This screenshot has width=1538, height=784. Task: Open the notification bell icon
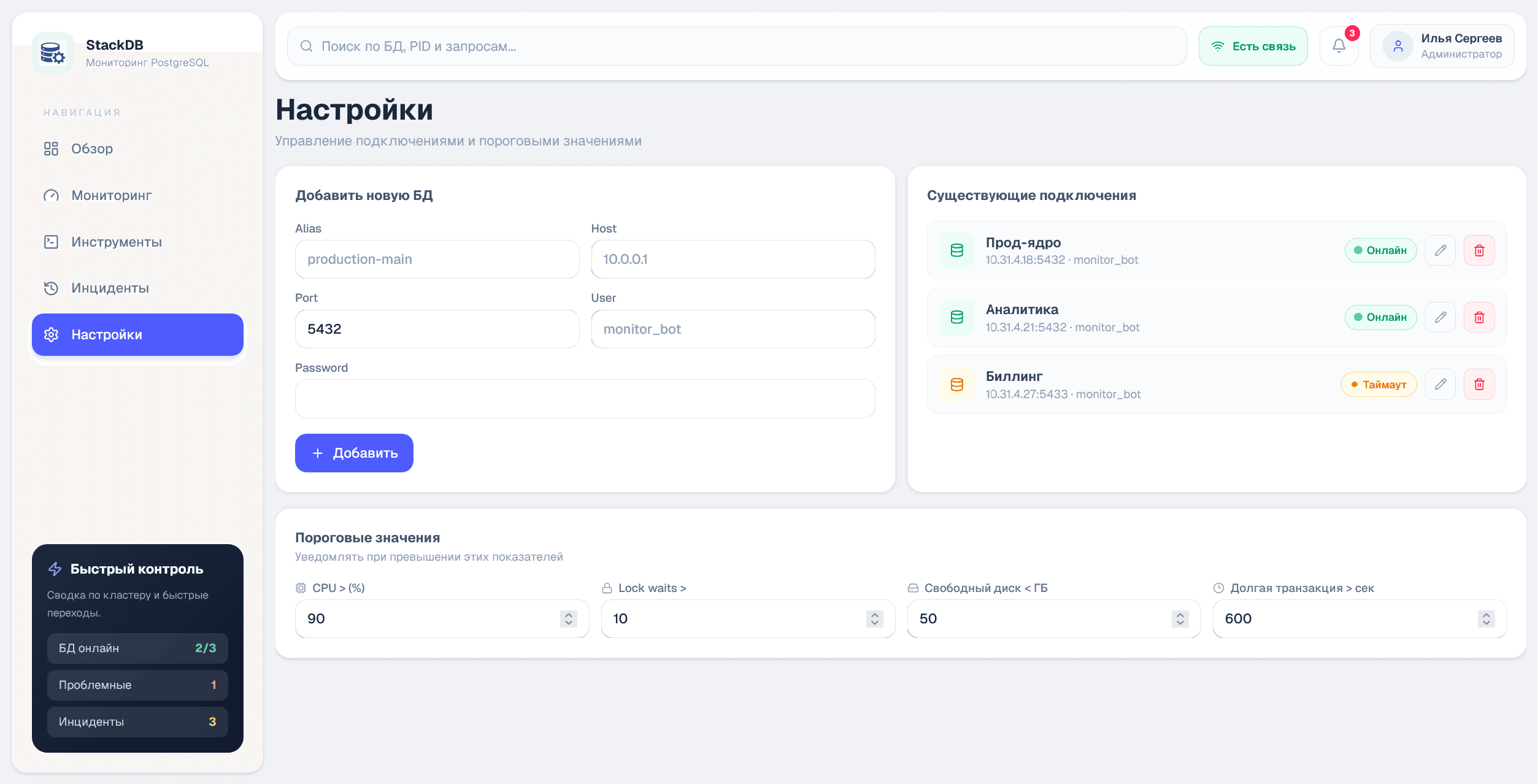click(x=1339, y=45)
